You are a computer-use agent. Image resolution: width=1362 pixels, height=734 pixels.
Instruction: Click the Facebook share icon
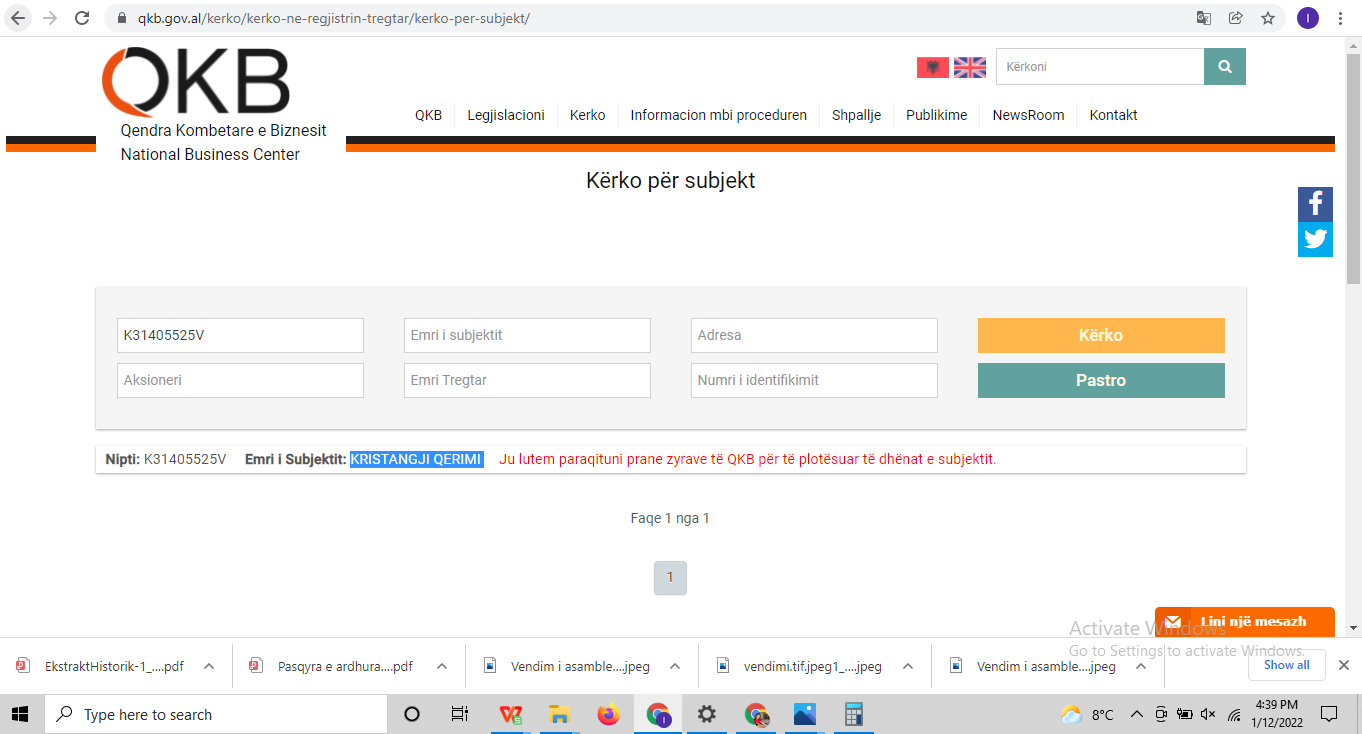(x=1315, y=205)
